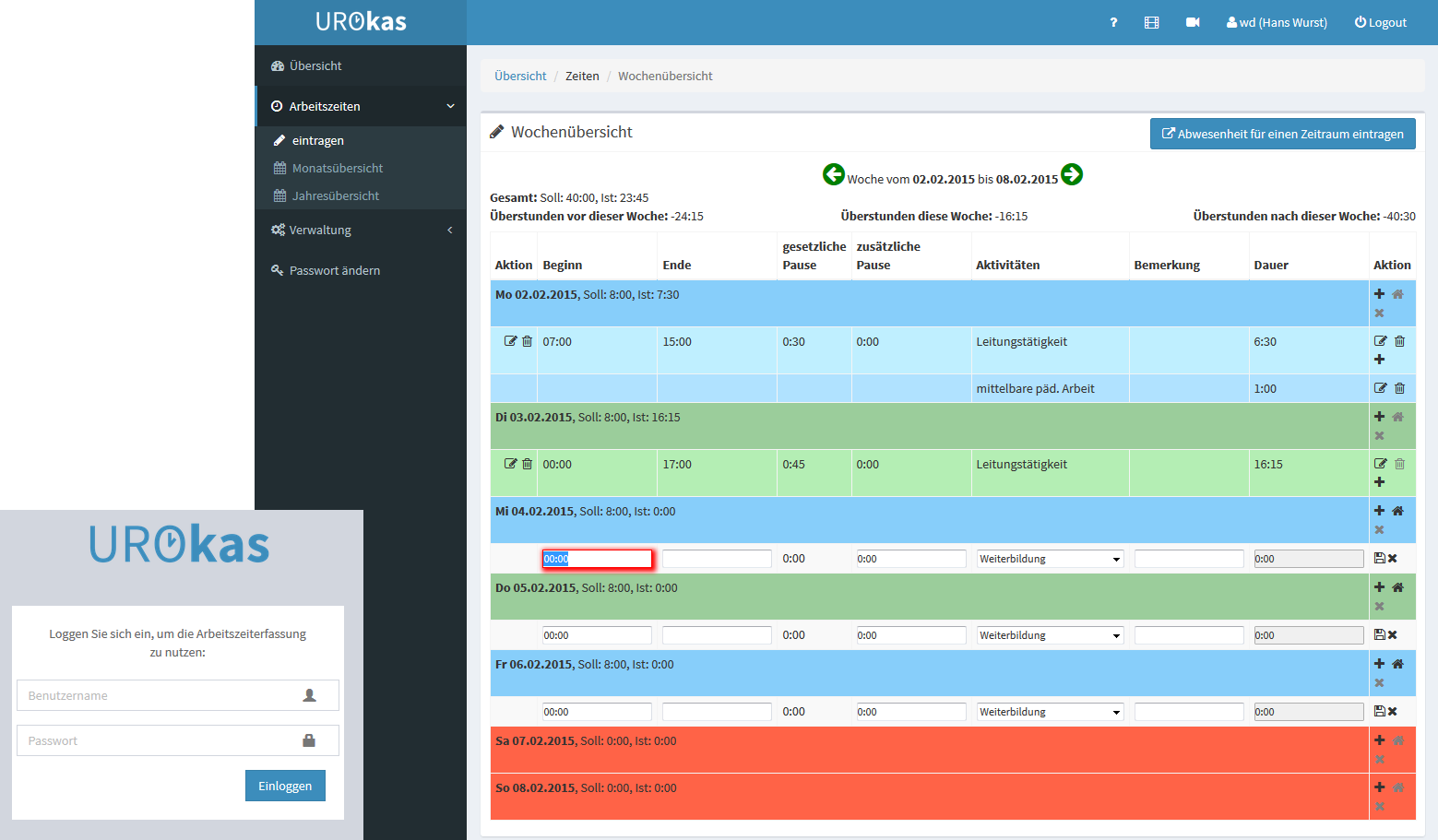Discard the Friday entry row with X icon
Screen dimensions: 1438x840
point(1393,711)
